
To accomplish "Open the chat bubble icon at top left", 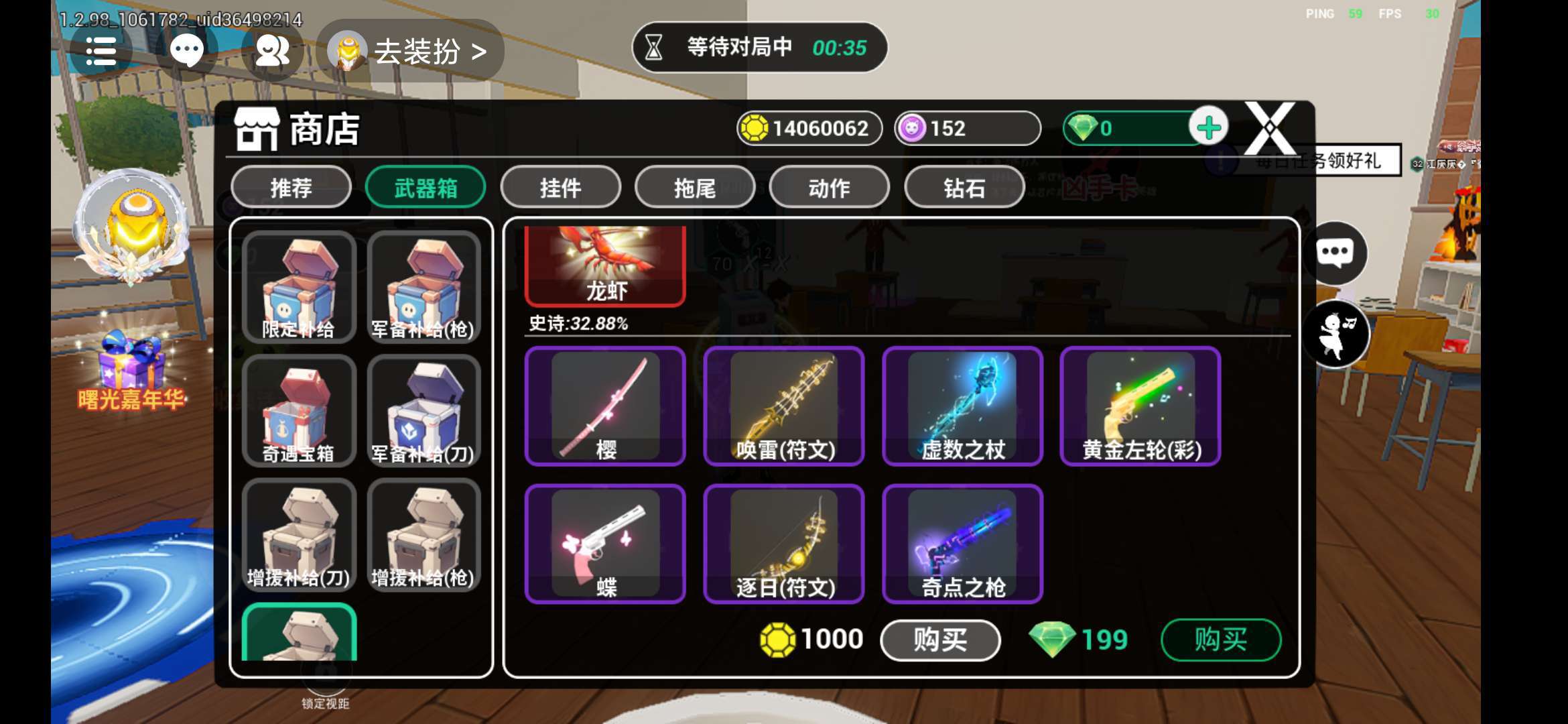I will pos(187,50).
